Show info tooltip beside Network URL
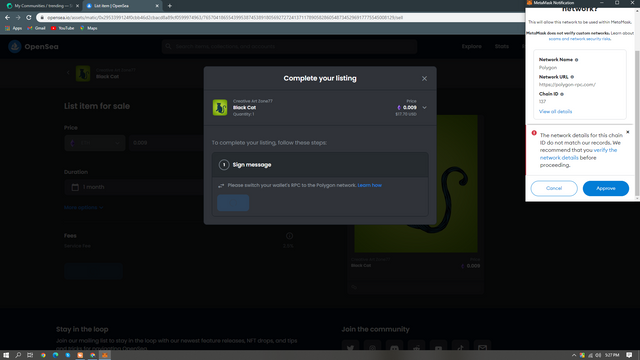The height and width of the screenshot is (360, 640). [x=572, y=77]
